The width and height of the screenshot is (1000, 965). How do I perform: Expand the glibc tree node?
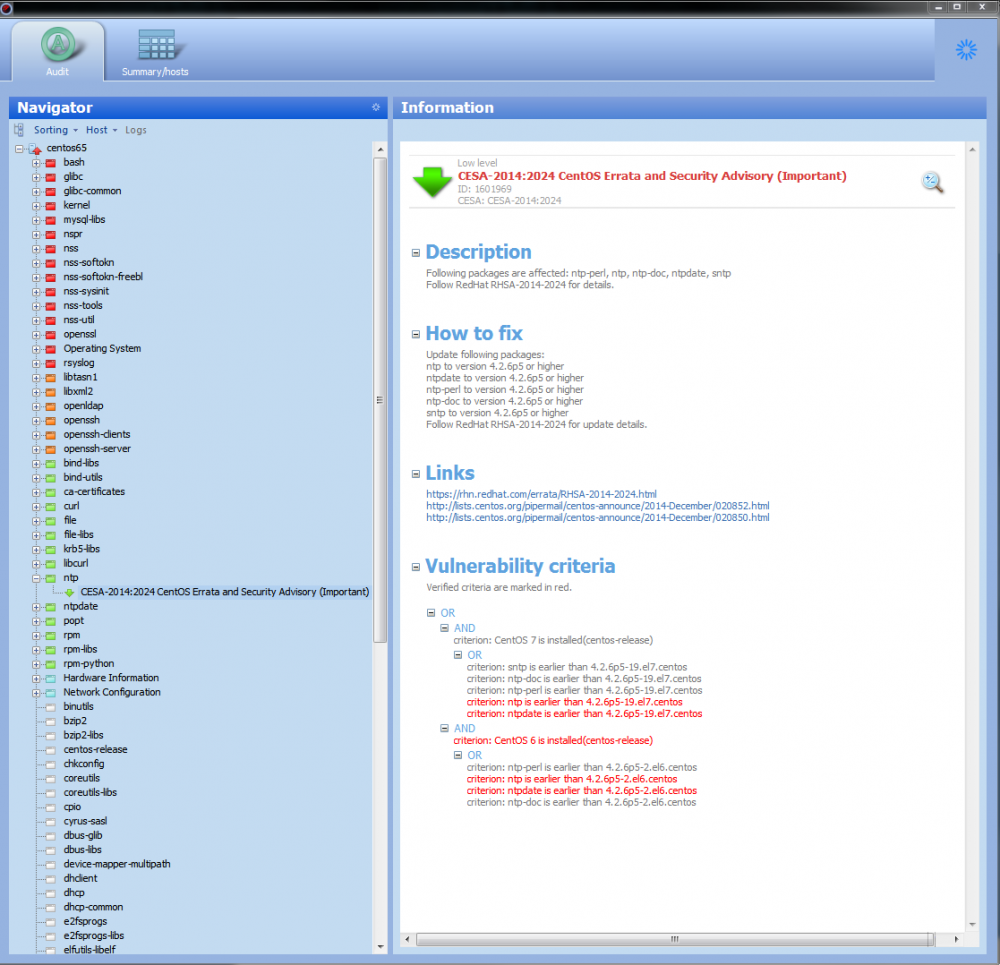tap(36, 177)
